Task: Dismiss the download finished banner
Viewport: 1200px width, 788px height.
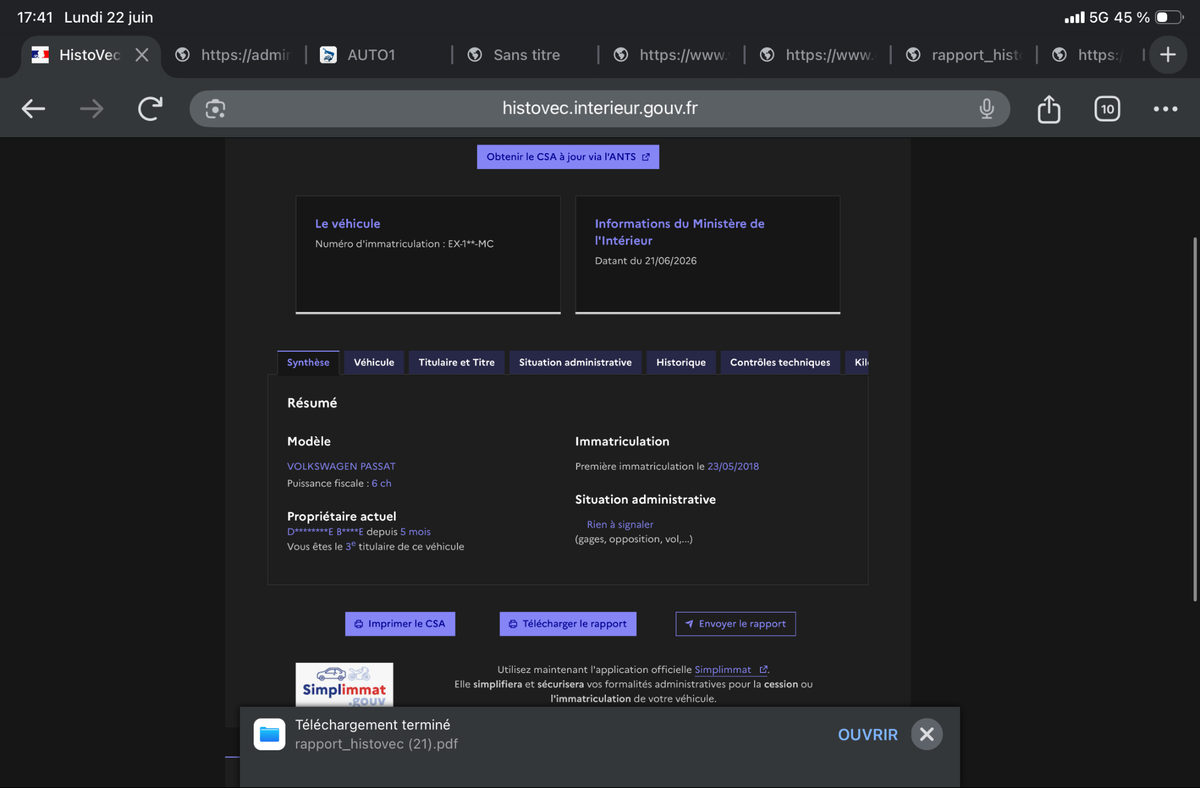Action: 927,734
